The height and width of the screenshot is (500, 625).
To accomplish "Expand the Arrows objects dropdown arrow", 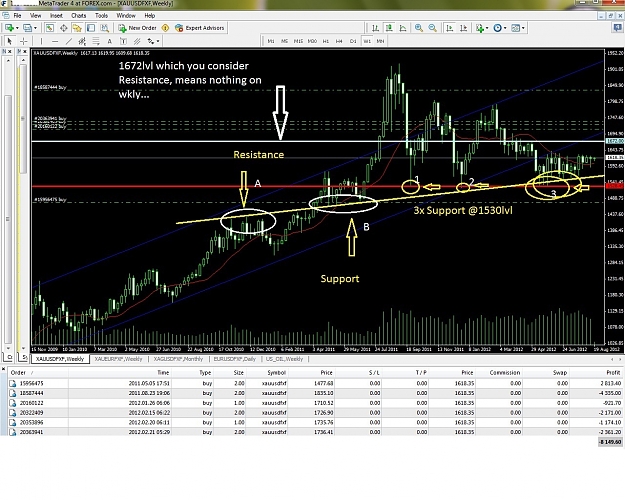I will tap(158, 41).
